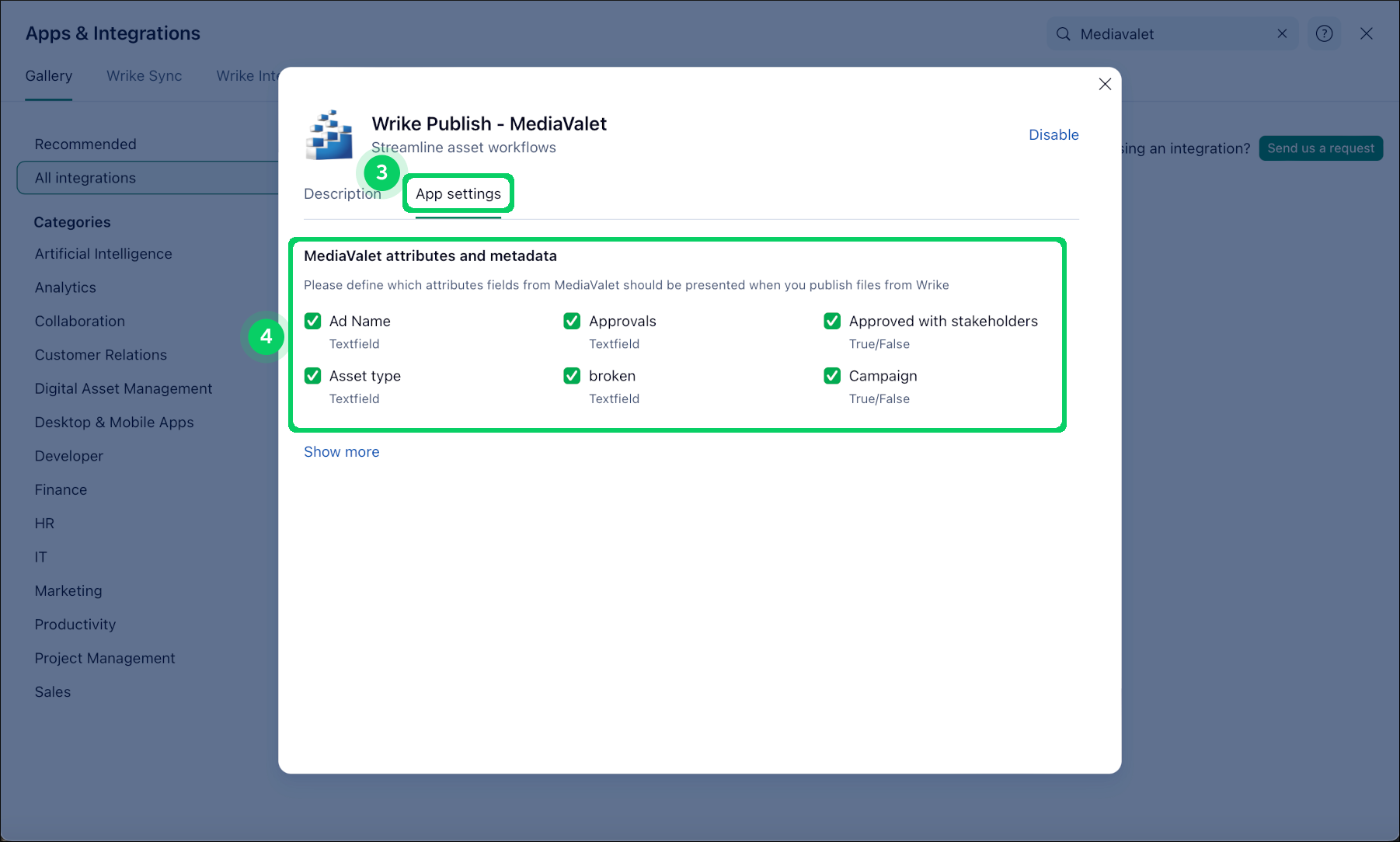Disable the MediaValet integration

[1053, 135]
